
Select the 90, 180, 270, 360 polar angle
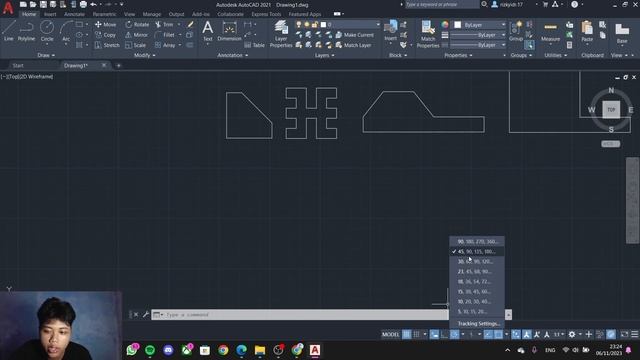pos(477,242)
